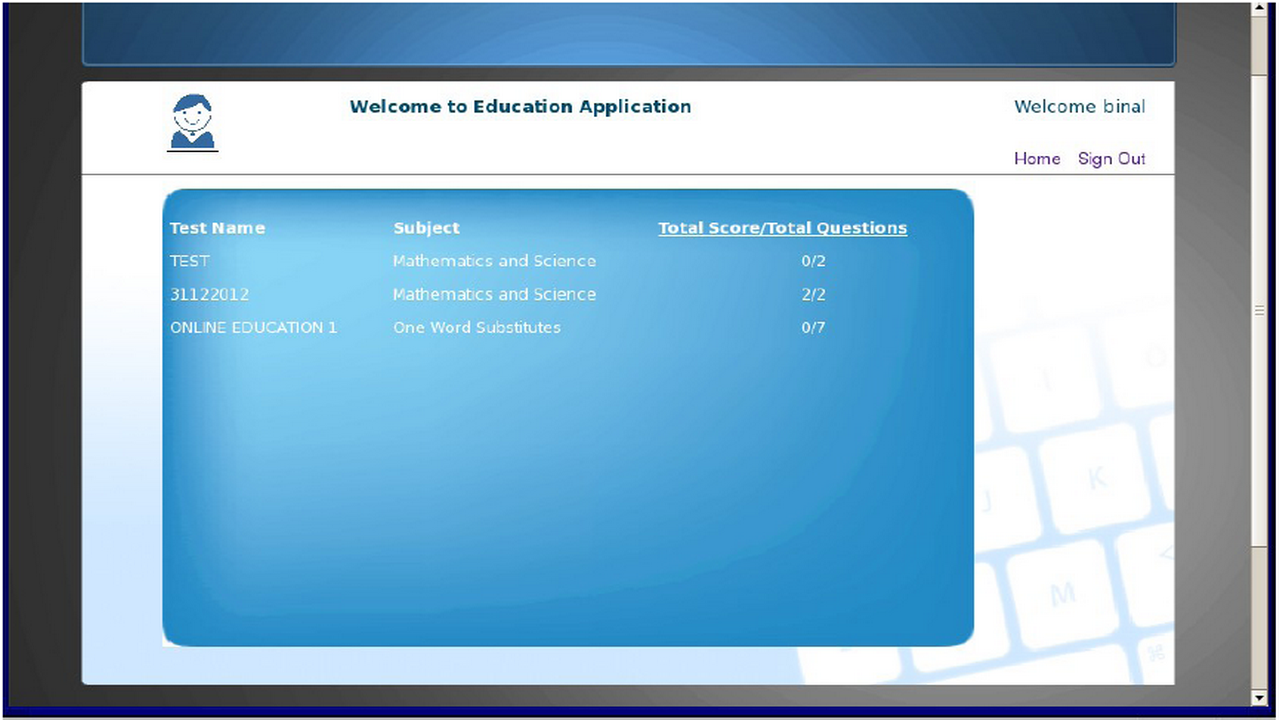Screen dimensions: 1280x720
Task: Click the vertical scrollbar up arrow
Action: click(x=1259, y=9)
